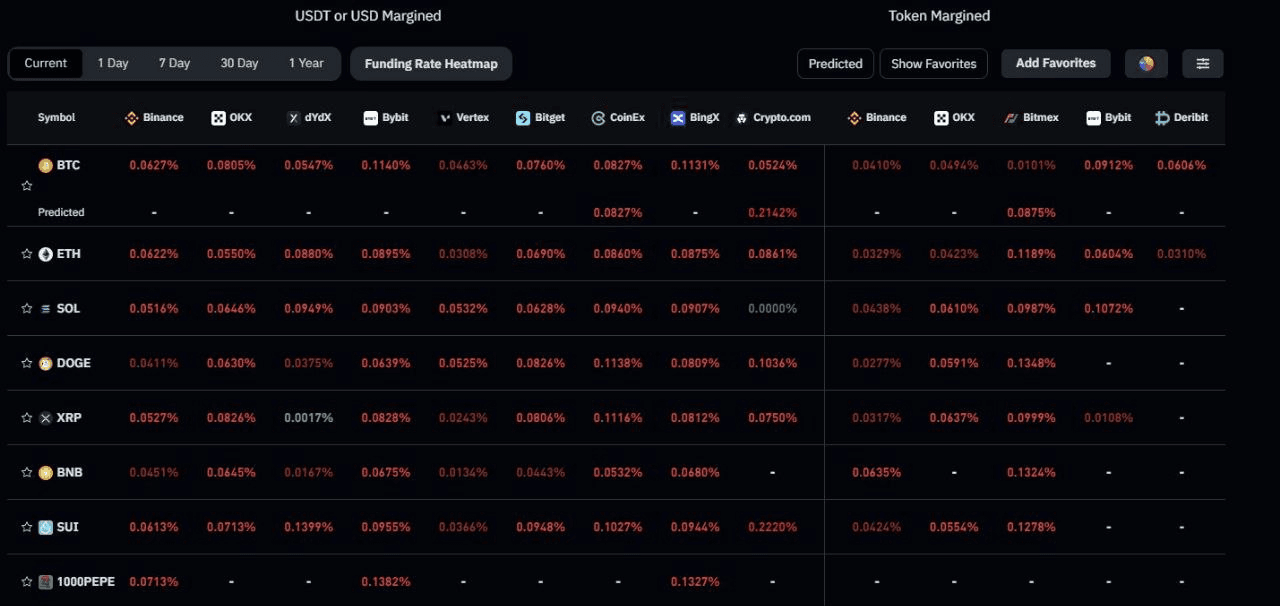Click the Vertex logo icon
The height and width of the screenshot is (606, 1280).
[445, 118]
